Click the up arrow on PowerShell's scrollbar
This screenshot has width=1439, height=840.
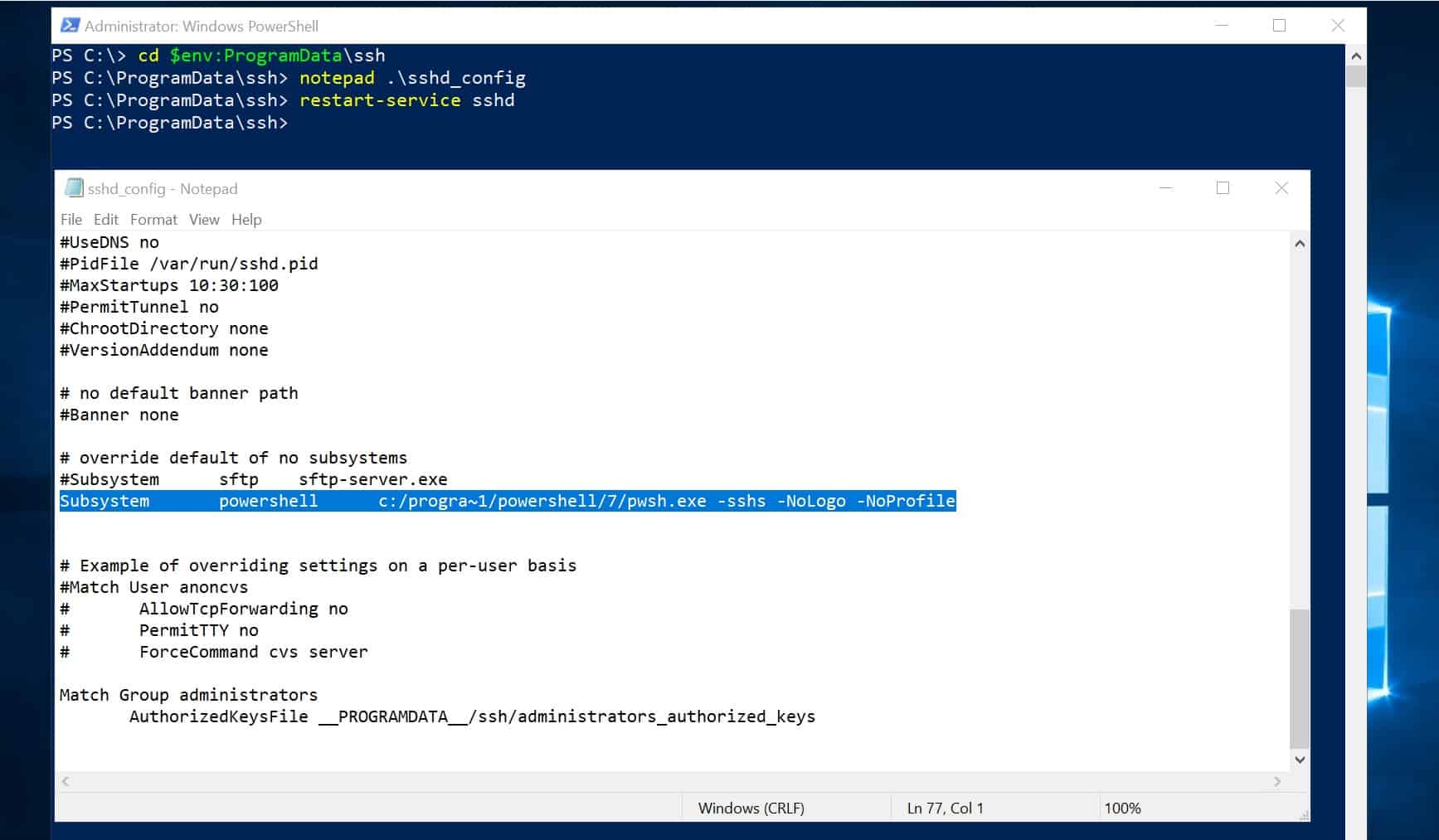[1357, 55]
